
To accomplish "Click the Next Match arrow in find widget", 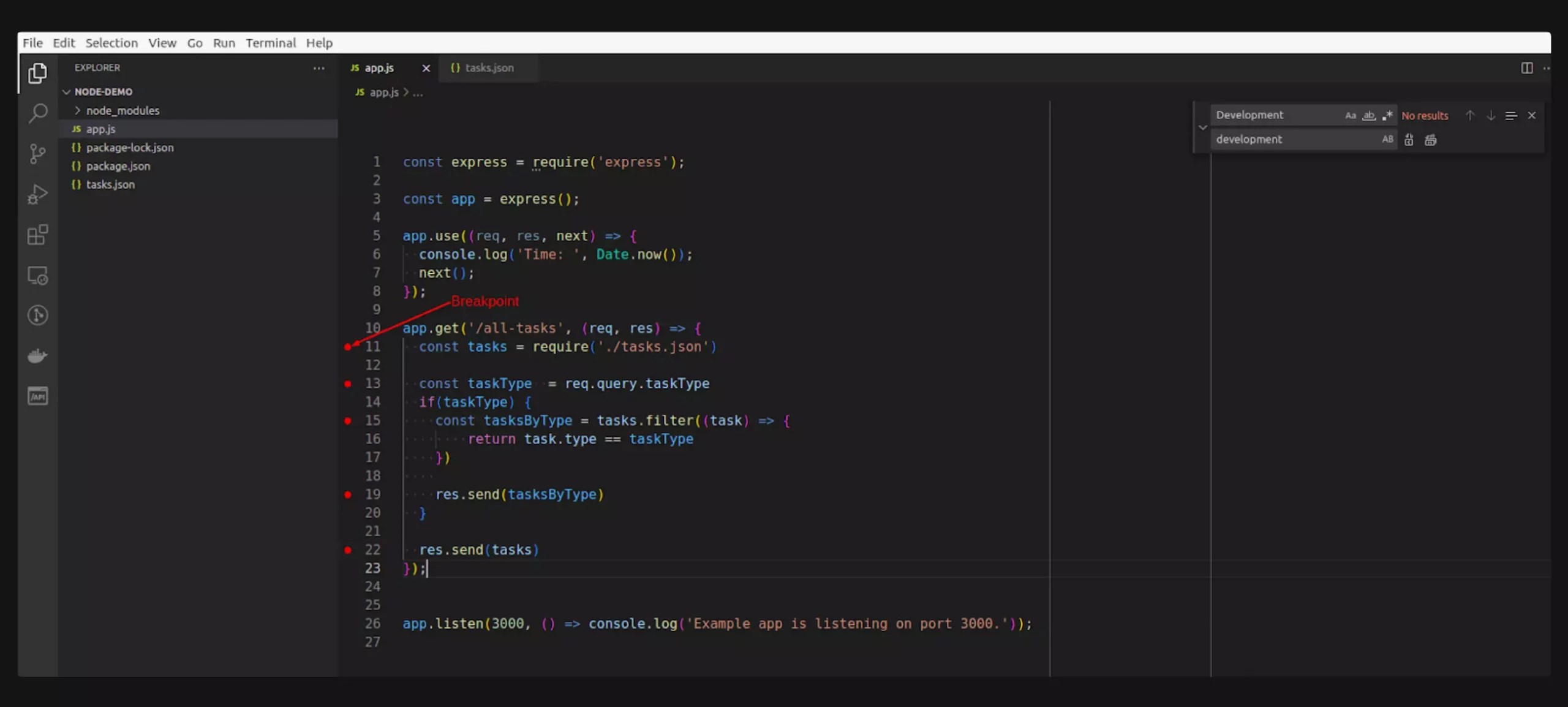I will click(1490, 115).
